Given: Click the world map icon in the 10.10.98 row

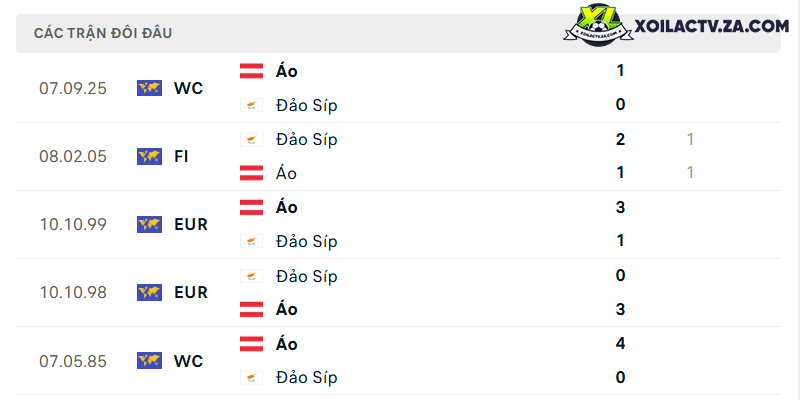Looking at the screenshot, I should click(x=149, y=292).
